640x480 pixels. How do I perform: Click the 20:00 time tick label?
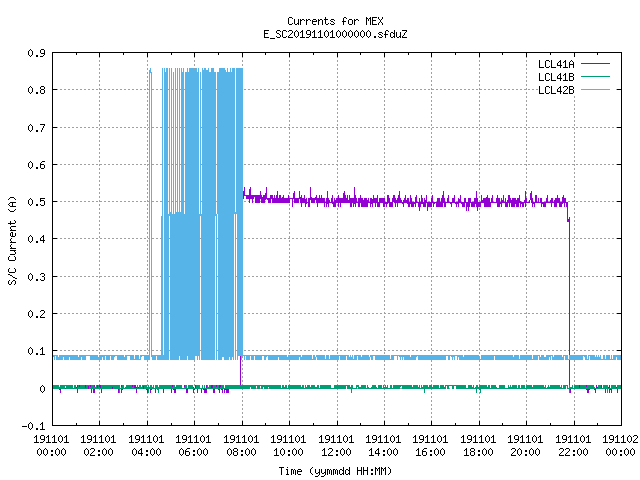pos(525,452)
